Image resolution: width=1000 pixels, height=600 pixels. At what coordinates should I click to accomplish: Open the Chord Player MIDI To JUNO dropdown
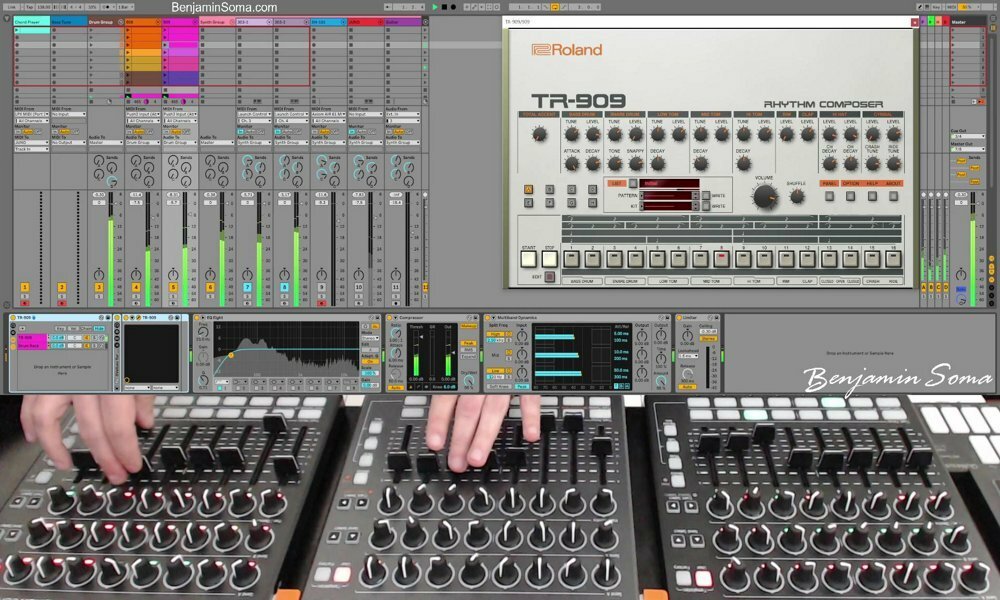coord(32,142)
